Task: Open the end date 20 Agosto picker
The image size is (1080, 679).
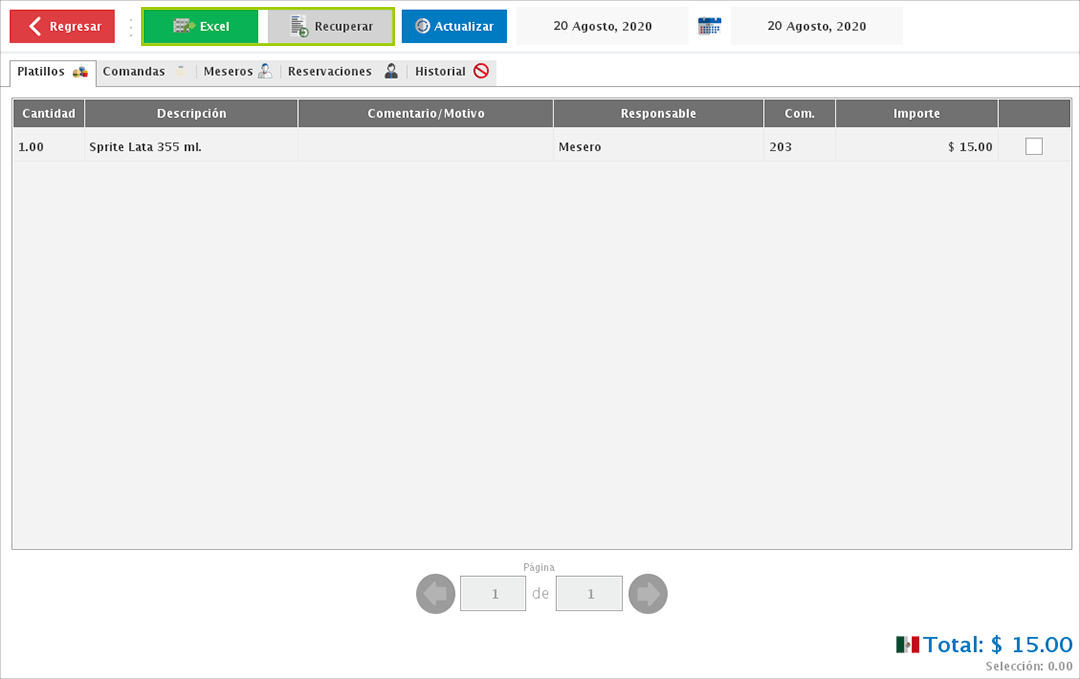Action: click(x=816, y=26)
